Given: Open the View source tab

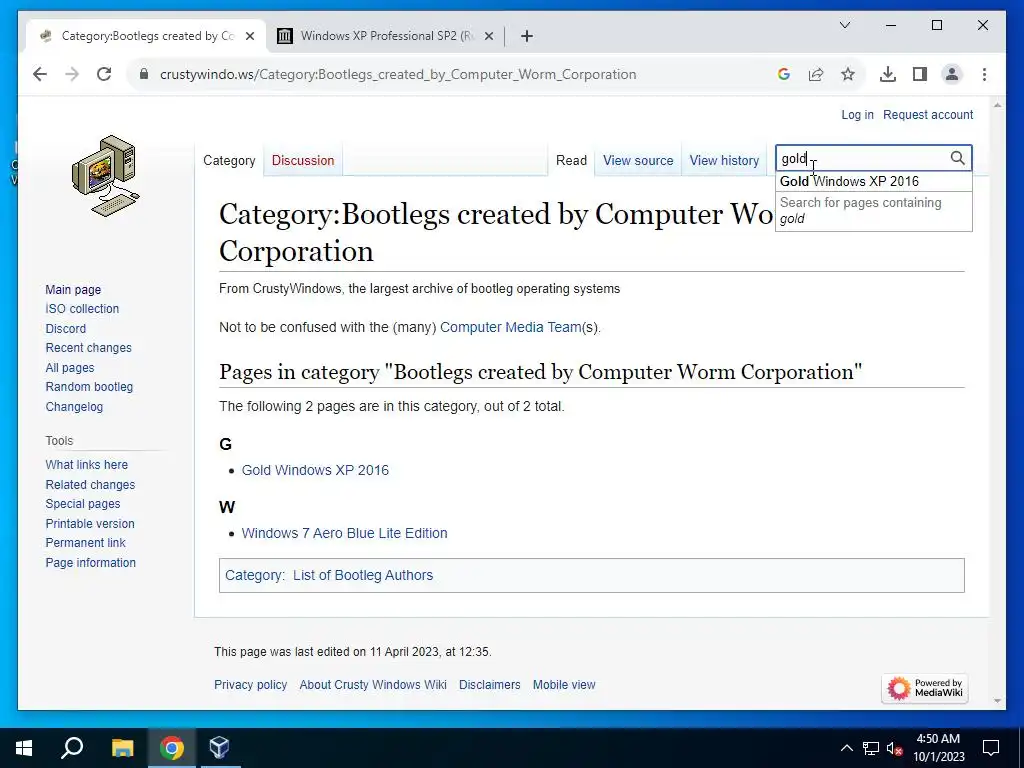Looking at the screenshot, I should 638,161.
